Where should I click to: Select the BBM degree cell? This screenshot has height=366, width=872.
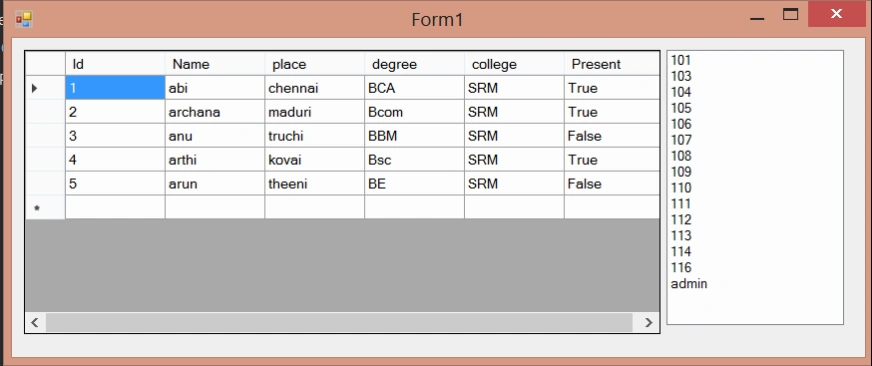[414, 136]
